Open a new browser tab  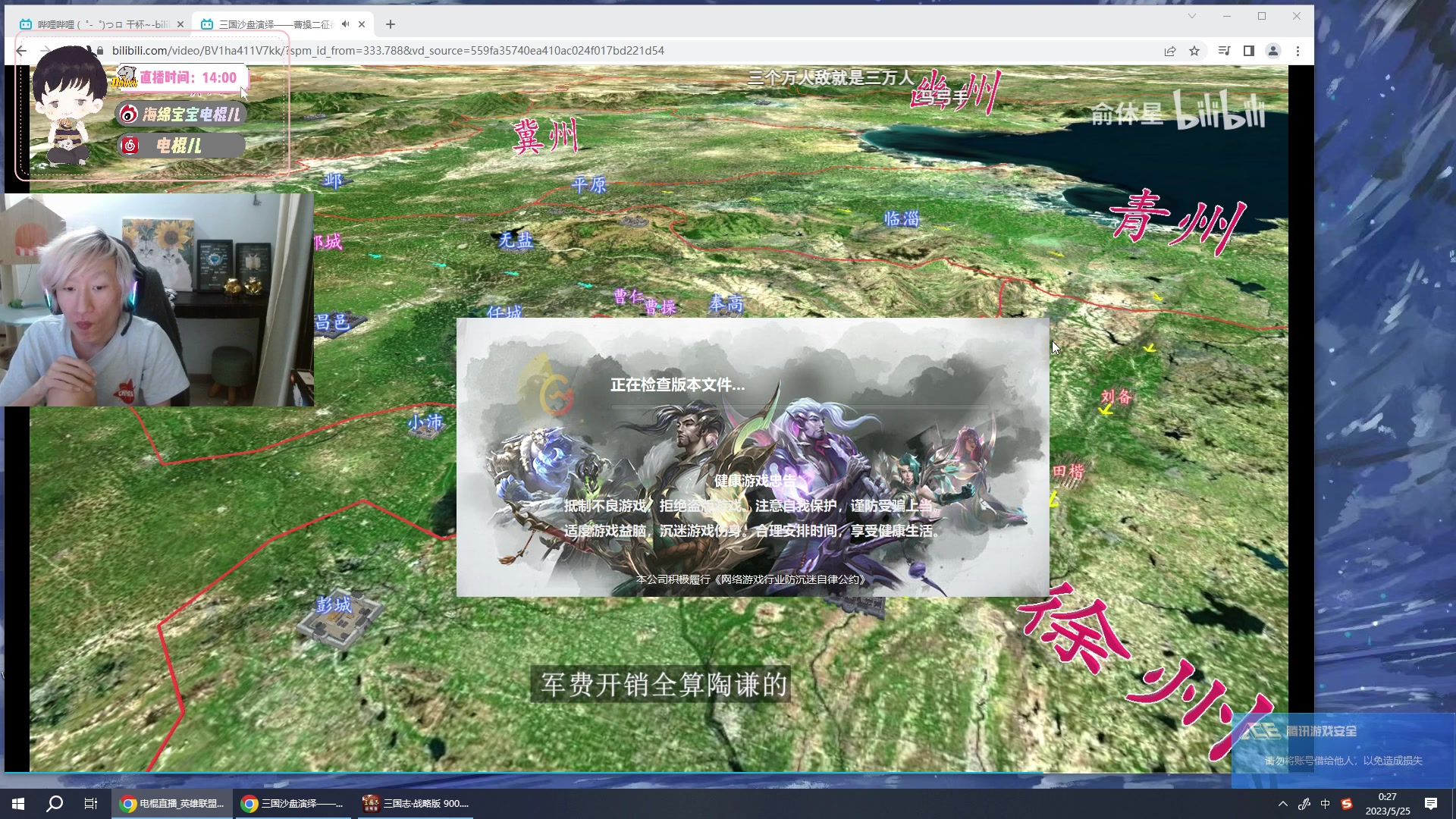click(391, 24)
